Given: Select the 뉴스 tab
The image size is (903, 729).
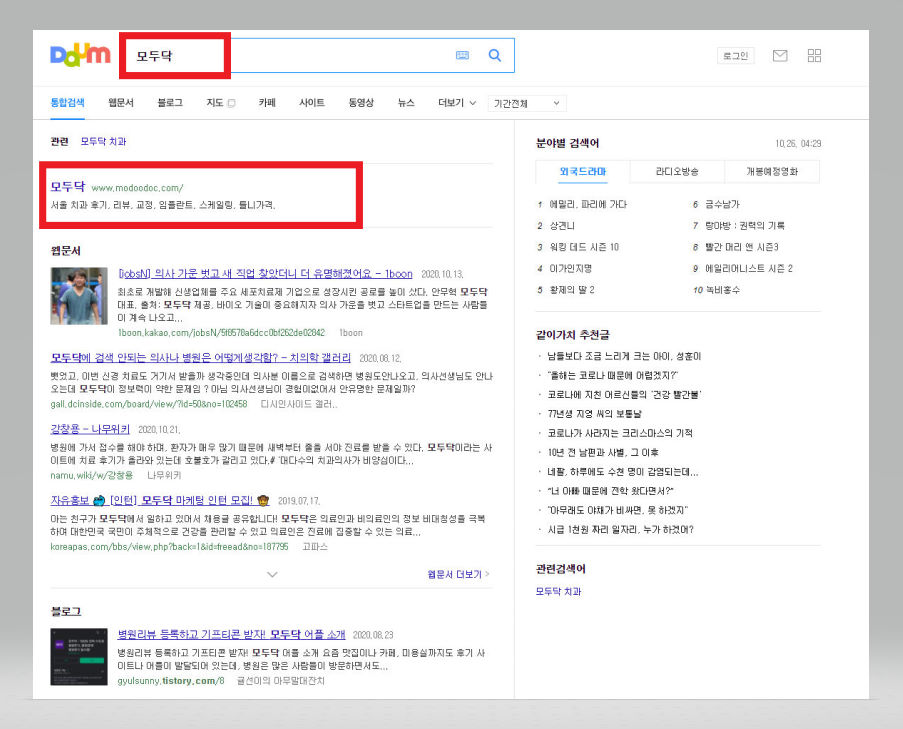Looking at the screenshot, I should click(406, 102).
